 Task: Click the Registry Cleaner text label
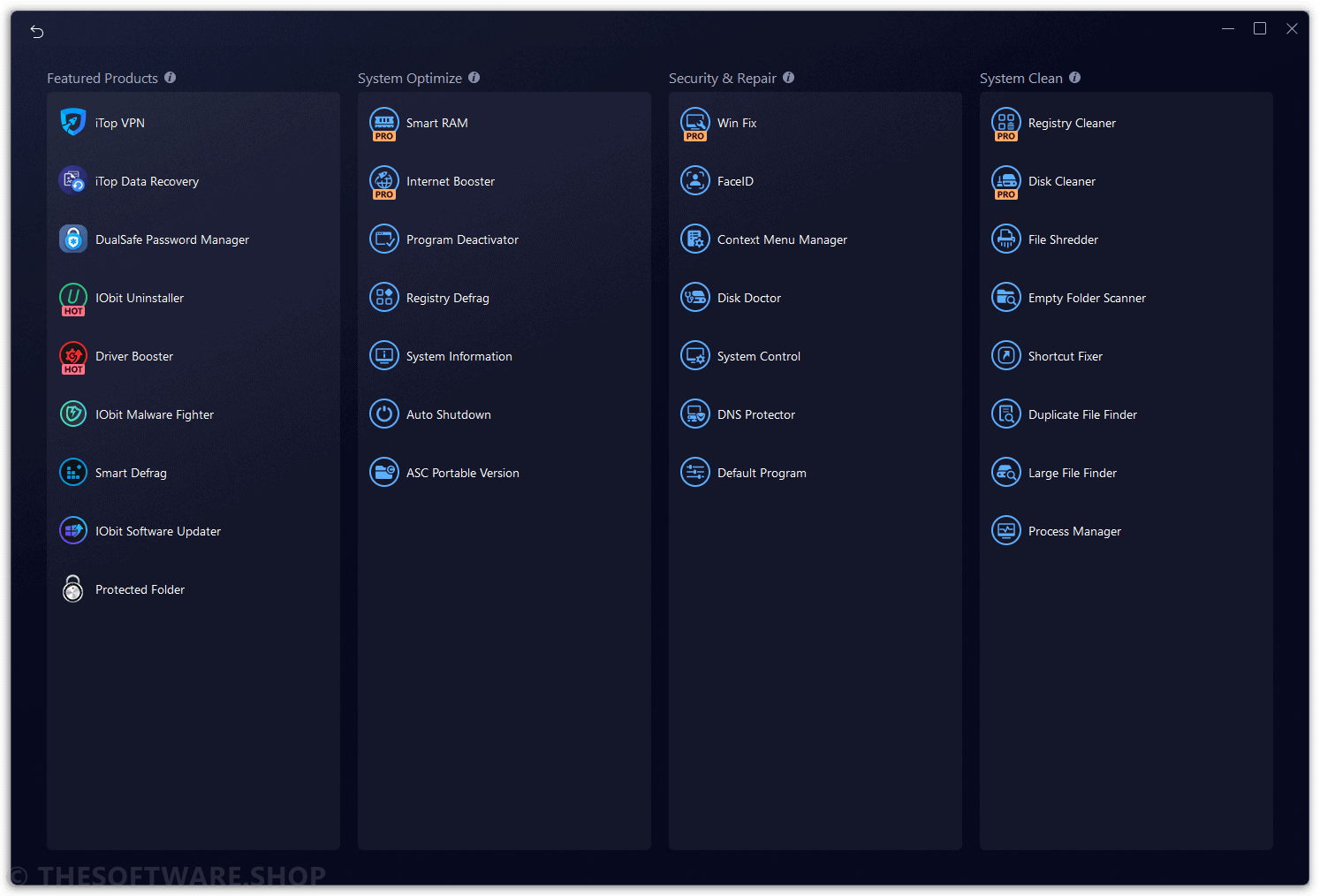click(x=1072, y=123)
